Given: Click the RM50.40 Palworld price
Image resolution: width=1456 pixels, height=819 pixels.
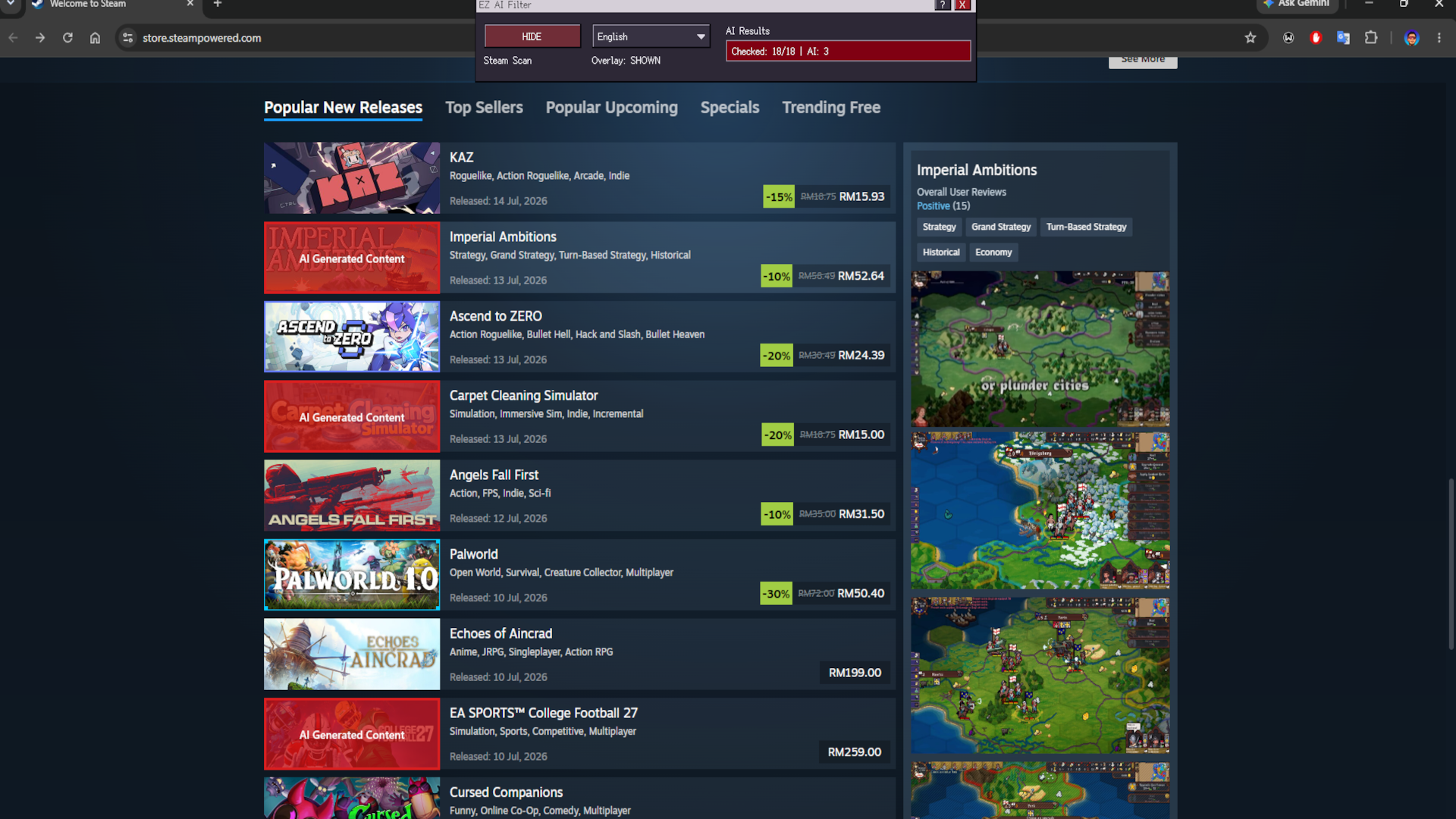Looking at the screenshot, I should tap(861, 594).
